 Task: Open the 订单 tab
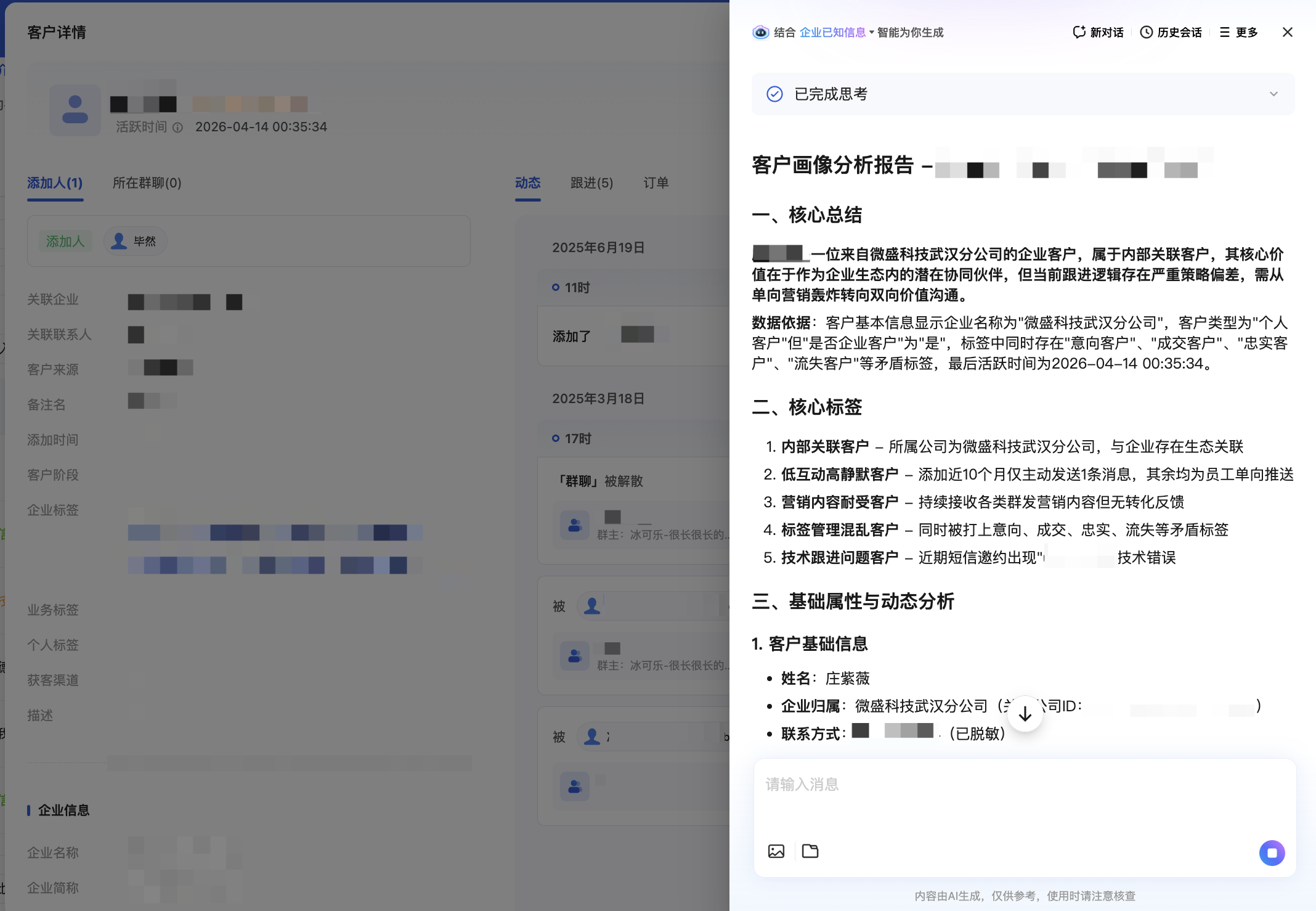[x=656, y=182]
